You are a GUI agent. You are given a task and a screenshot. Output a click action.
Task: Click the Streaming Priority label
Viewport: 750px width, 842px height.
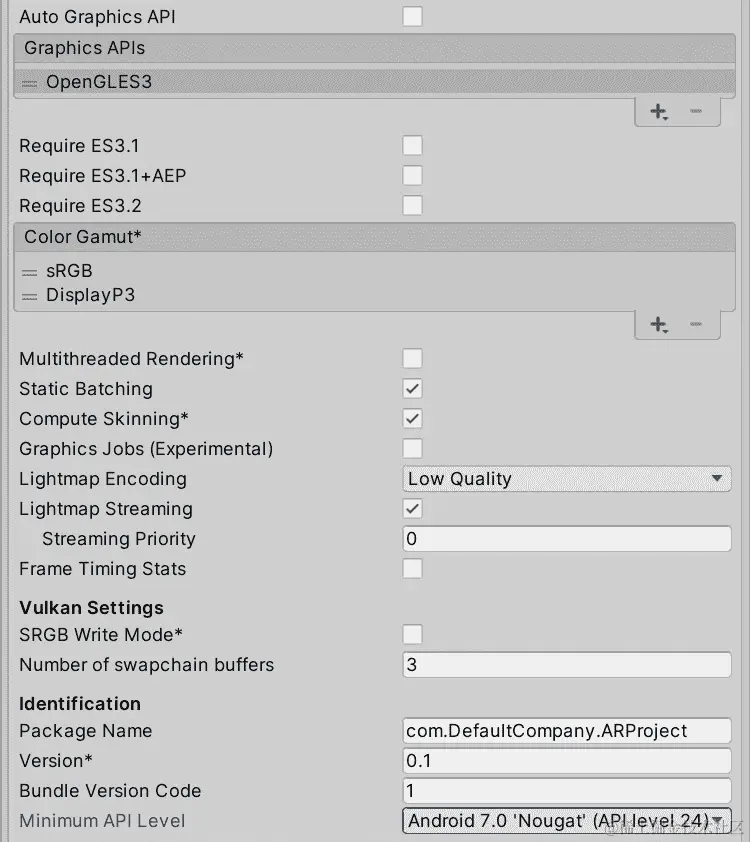tap(119, 539)
